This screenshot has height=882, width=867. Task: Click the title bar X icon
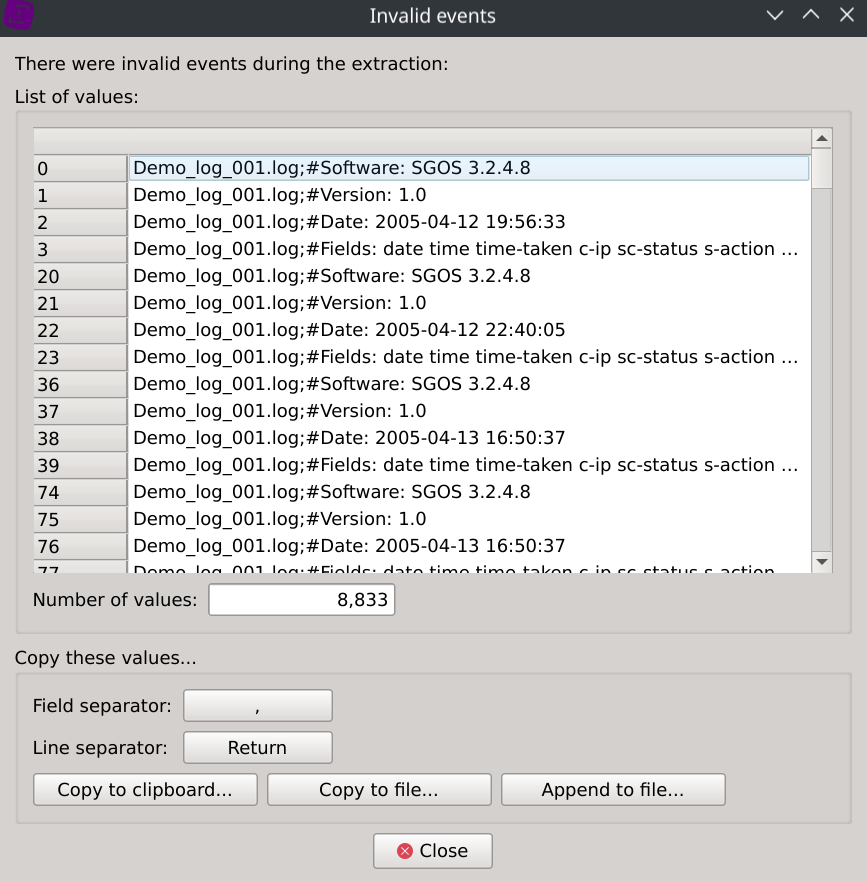[846, 16]
